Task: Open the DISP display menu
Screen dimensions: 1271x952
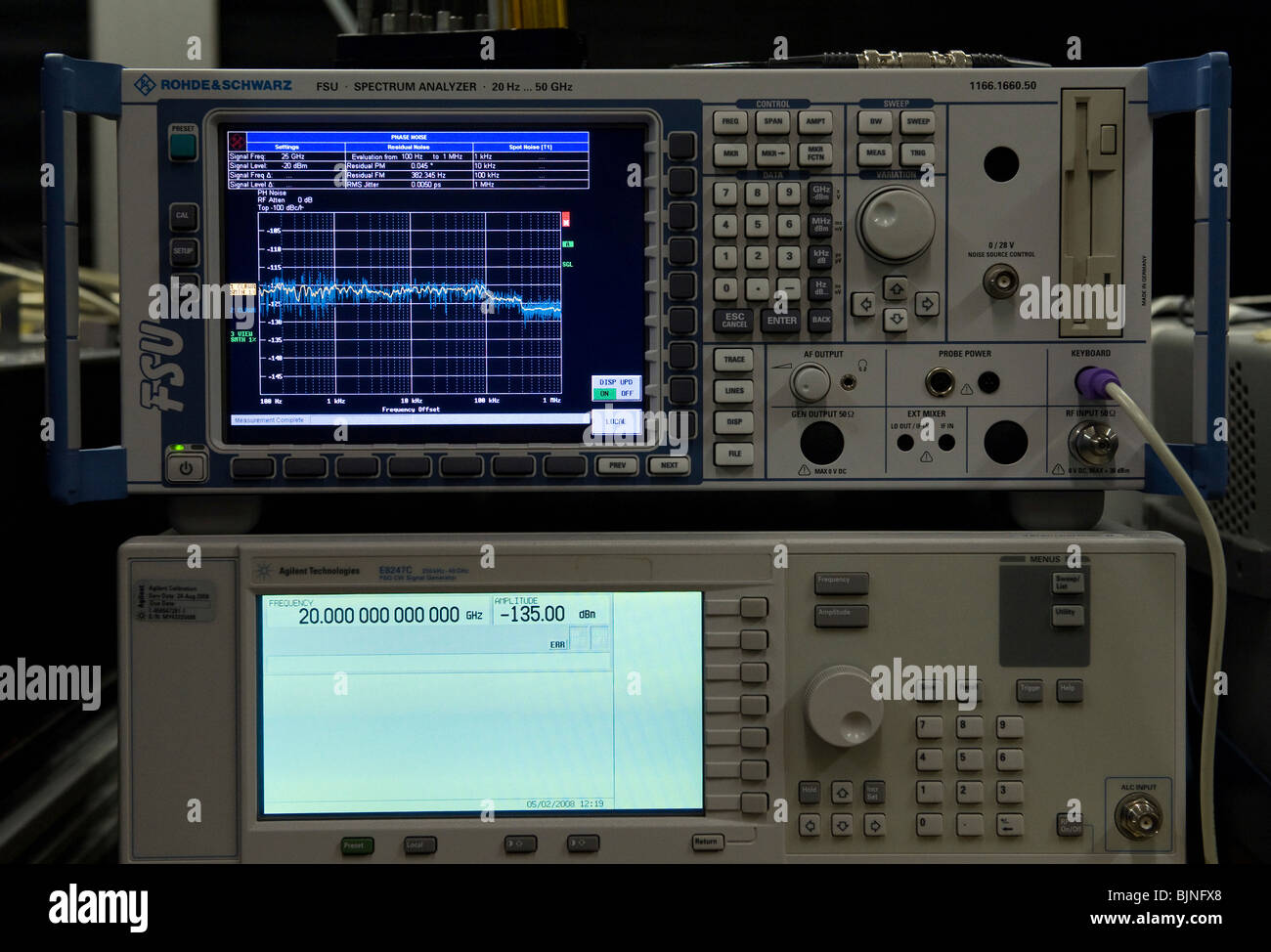Action: [x=733, y=422]
